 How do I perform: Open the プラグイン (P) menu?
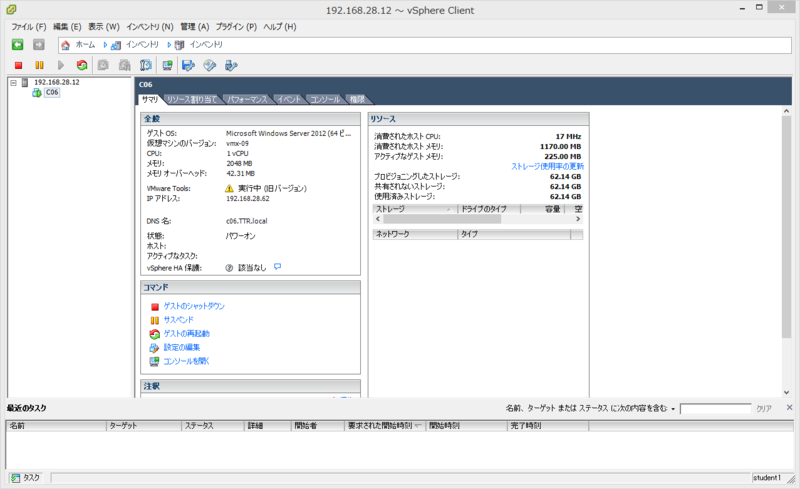tap(236, 27)
